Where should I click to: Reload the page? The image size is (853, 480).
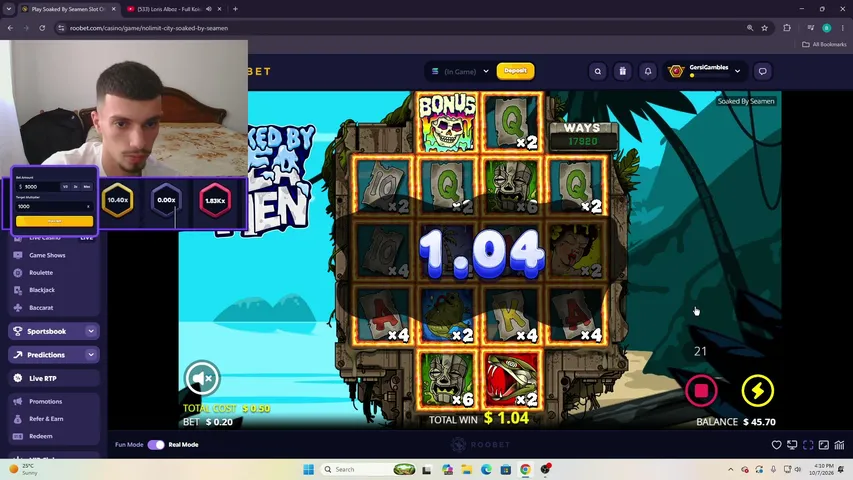point(42,28)
